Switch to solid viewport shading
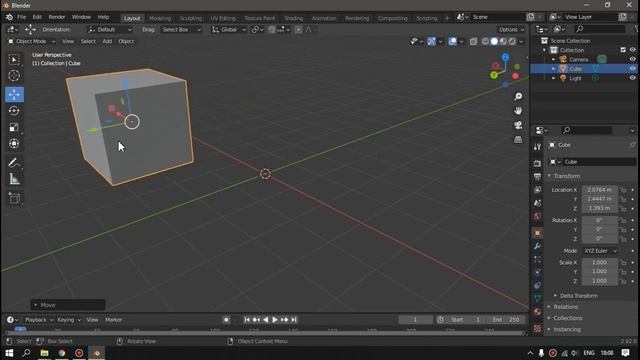 pyautogui.click(x=494, y=41)
